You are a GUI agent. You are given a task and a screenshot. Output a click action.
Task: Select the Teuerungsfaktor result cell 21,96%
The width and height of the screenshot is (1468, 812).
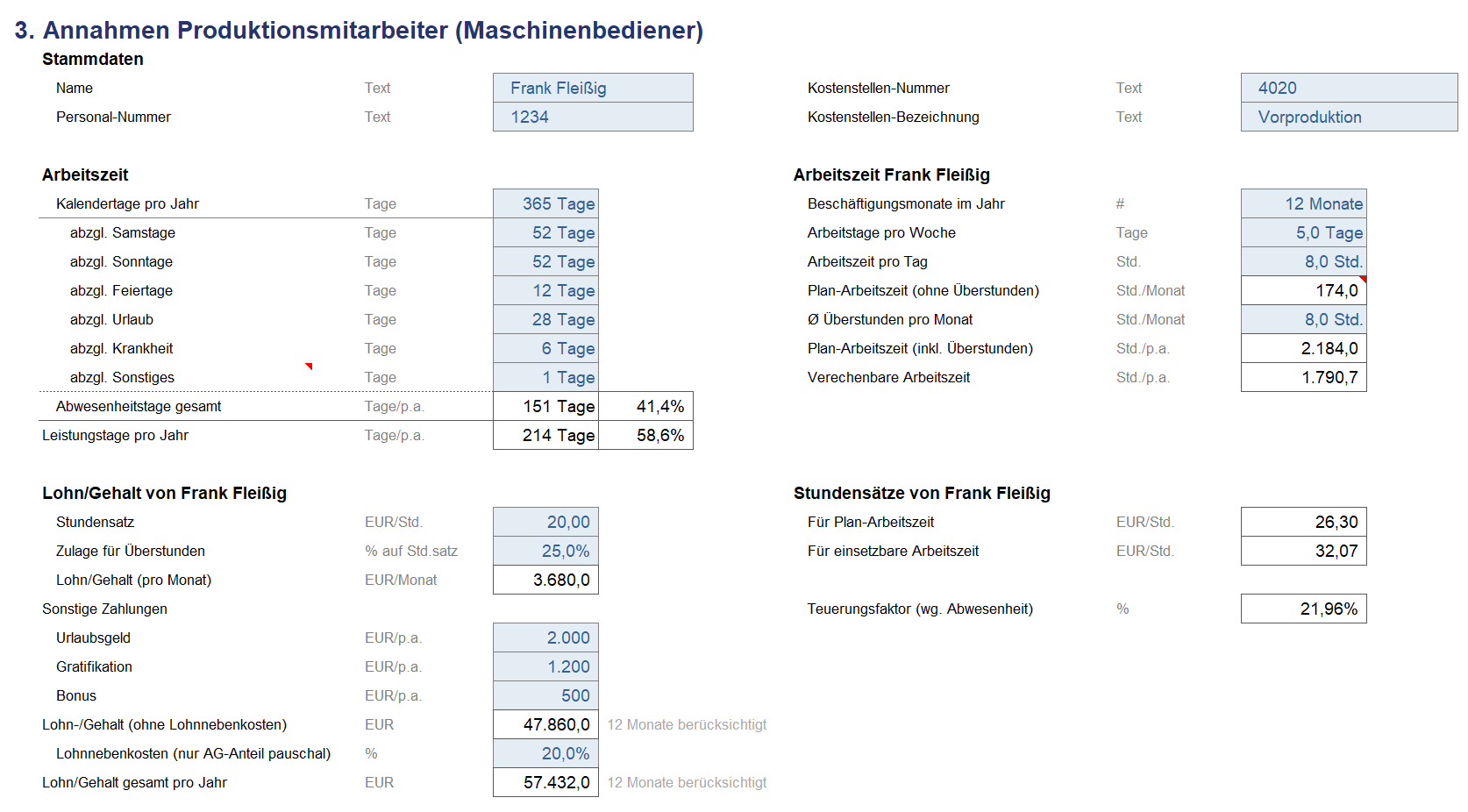pyautogui.click(x=1303, y=609)
